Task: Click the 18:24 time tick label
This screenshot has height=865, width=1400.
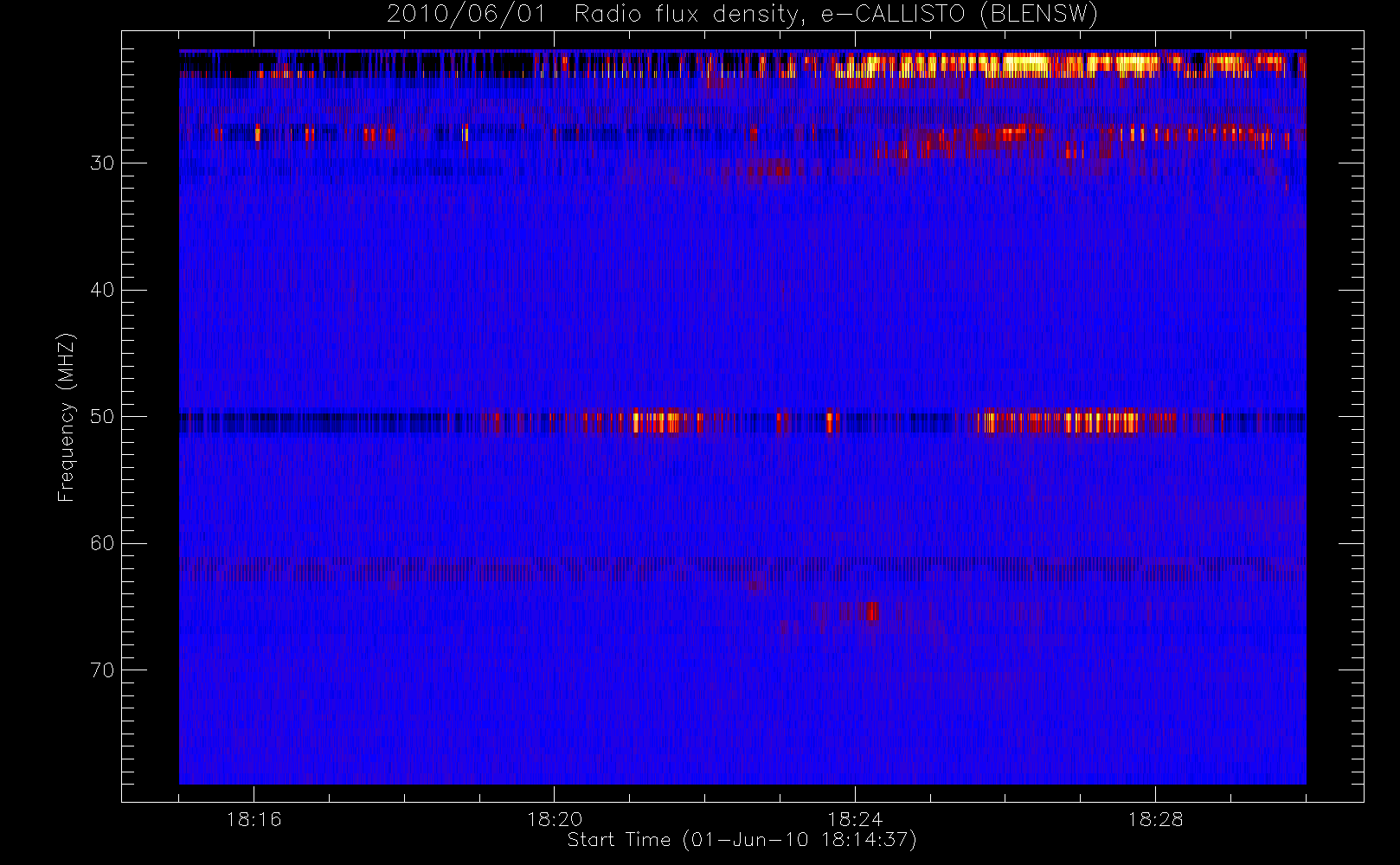Action: [855, 819]
